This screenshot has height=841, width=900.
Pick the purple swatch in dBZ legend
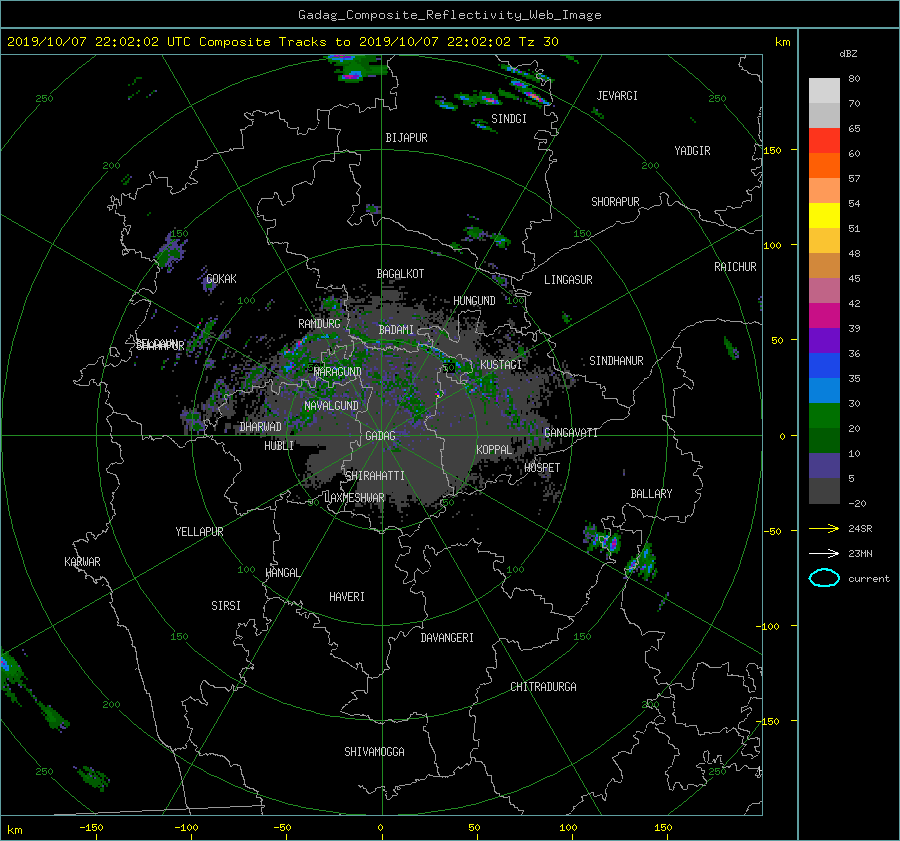[824, 340]
